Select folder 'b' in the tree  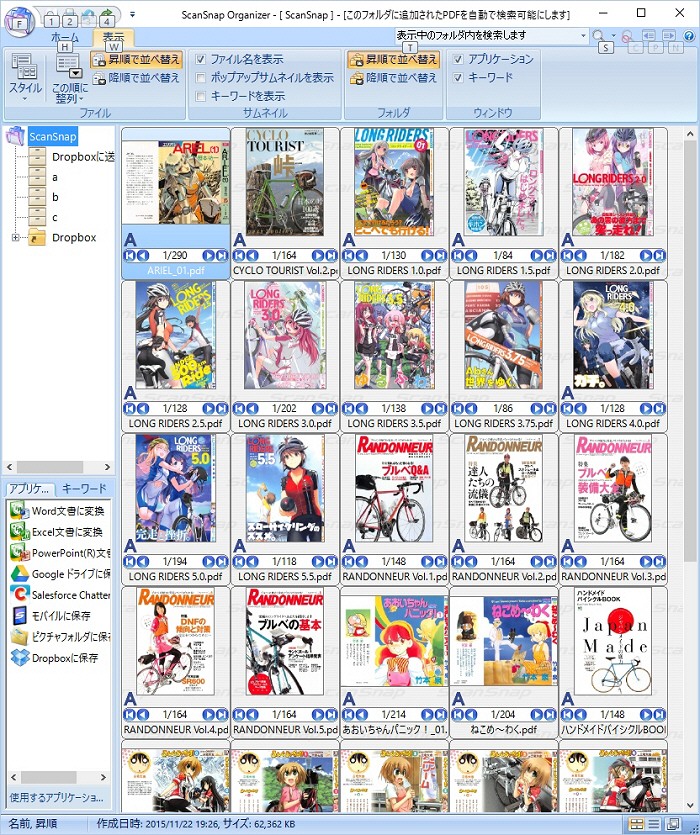pos(55,198)
